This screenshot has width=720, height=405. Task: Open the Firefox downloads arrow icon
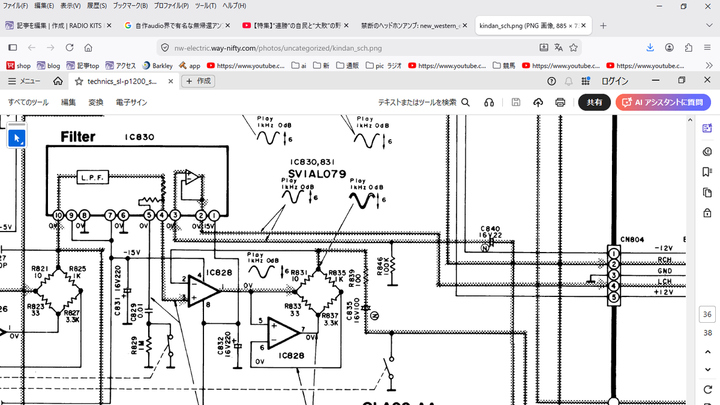650,48
